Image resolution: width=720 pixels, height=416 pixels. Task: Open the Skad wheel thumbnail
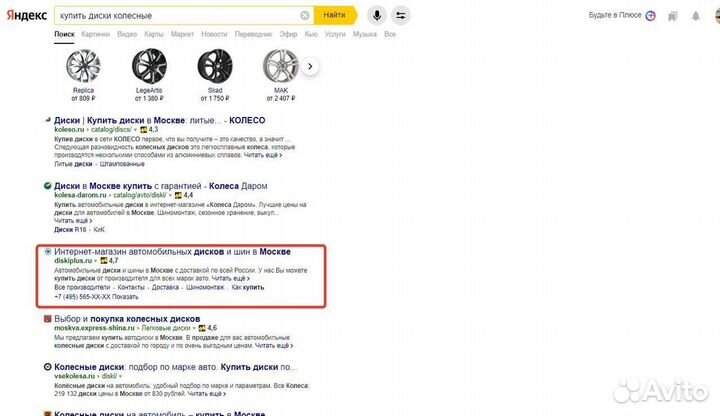215,66
